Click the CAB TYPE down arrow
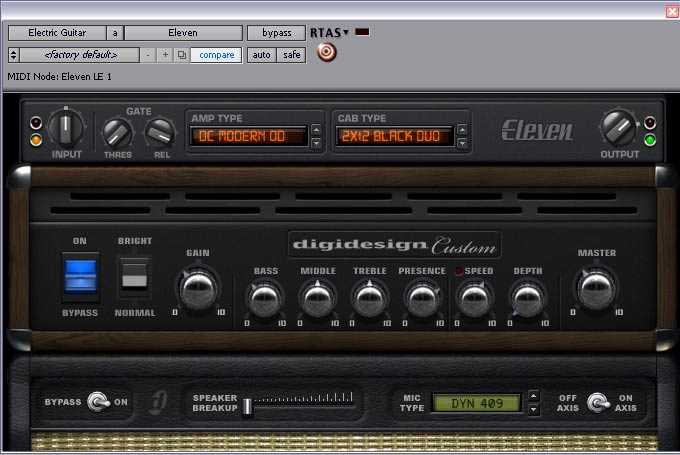680x455 pixels. (x=462, y=143)
